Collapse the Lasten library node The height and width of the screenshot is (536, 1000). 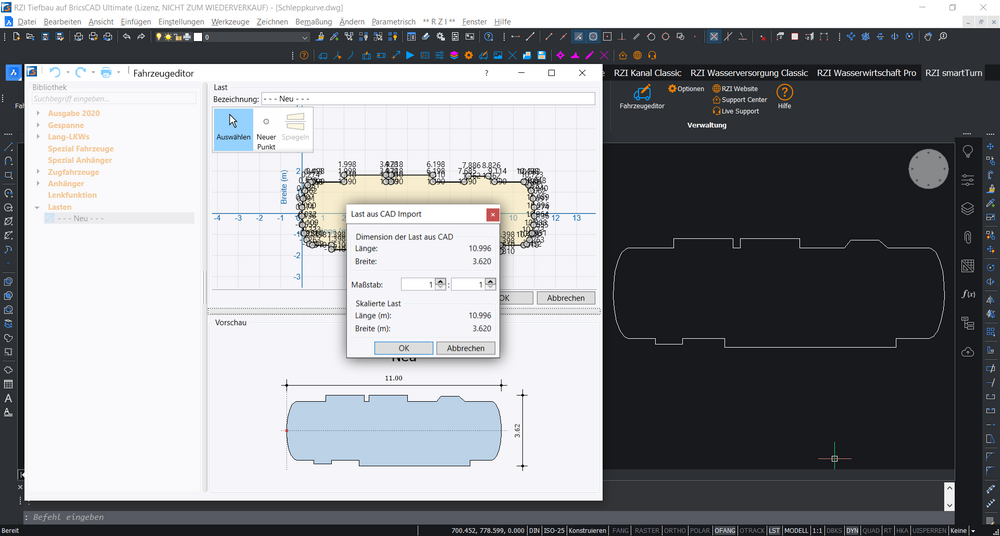point(38,207)
